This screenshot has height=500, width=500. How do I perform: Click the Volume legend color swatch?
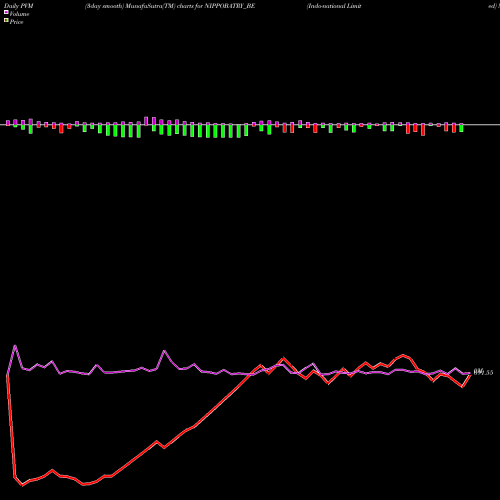coord(6,12)
